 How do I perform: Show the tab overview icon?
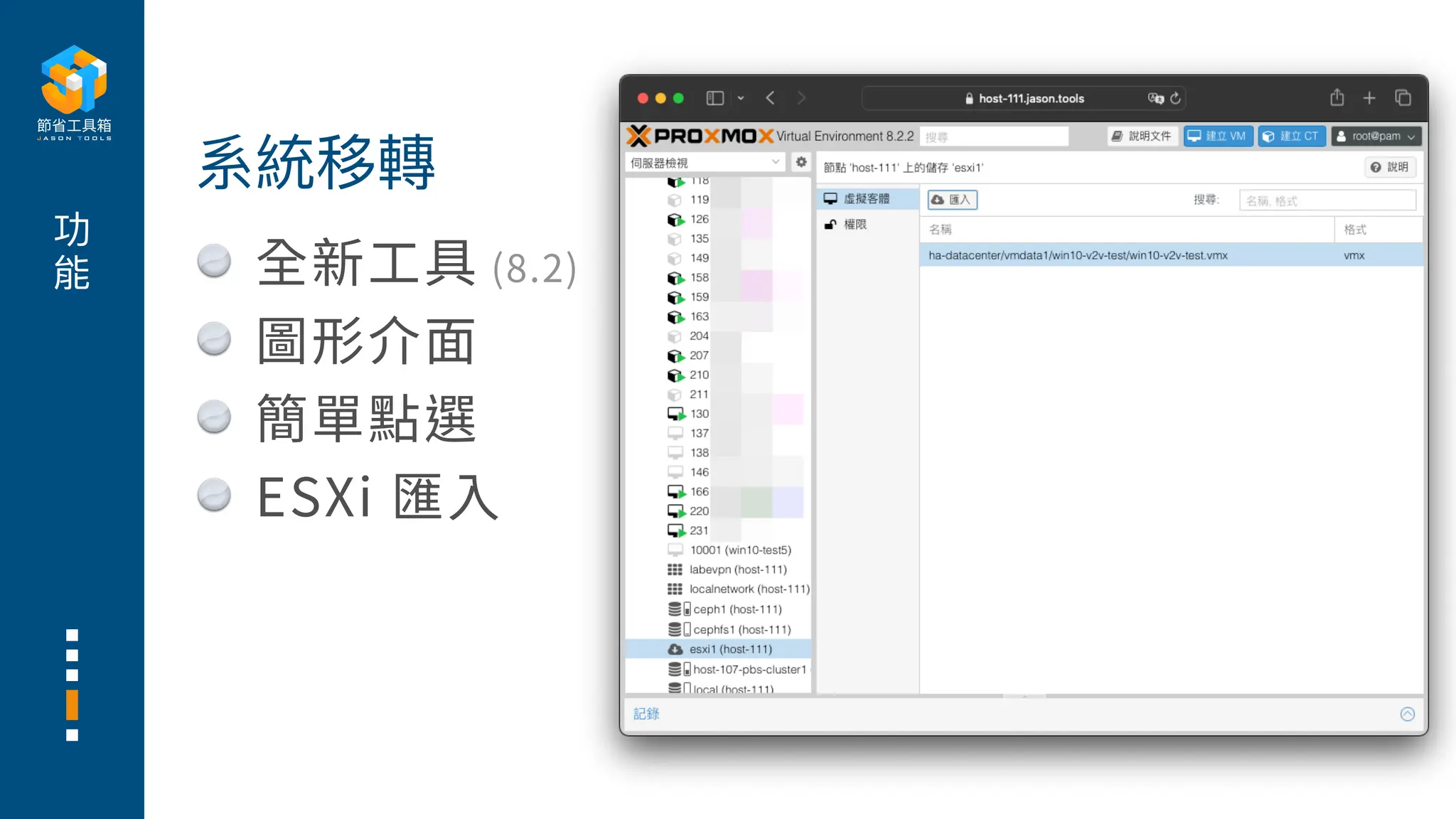[1403, 97]
